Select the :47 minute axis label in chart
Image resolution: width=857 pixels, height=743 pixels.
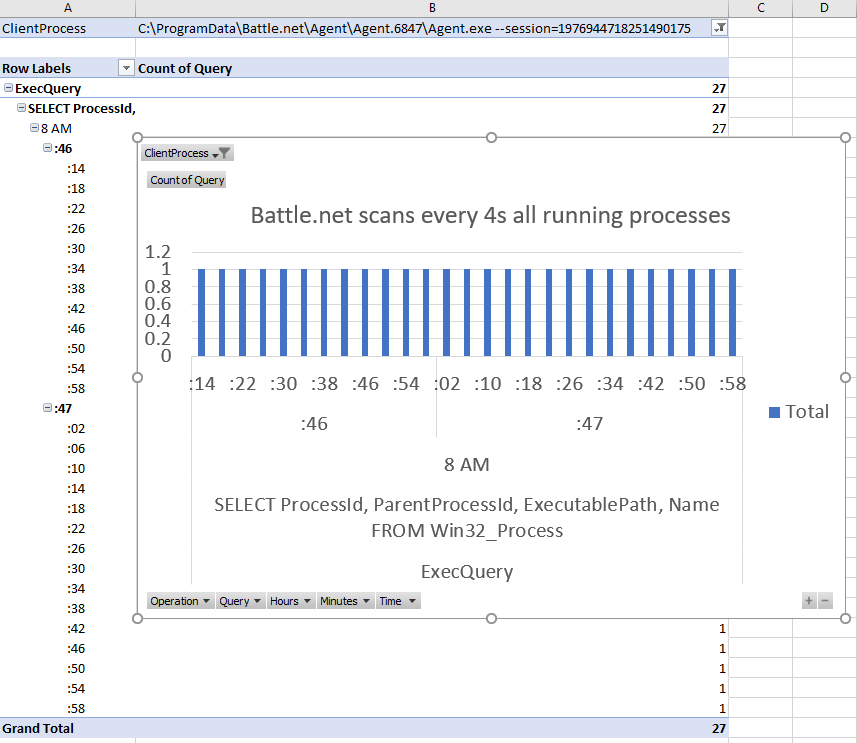coord(590,424)
